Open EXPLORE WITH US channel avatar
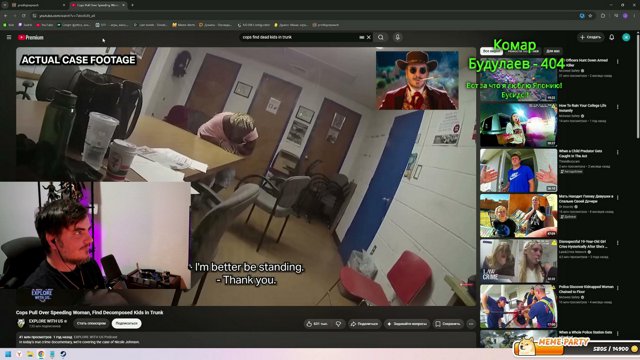Screen dimensions: 640x360 coord(21,323)
